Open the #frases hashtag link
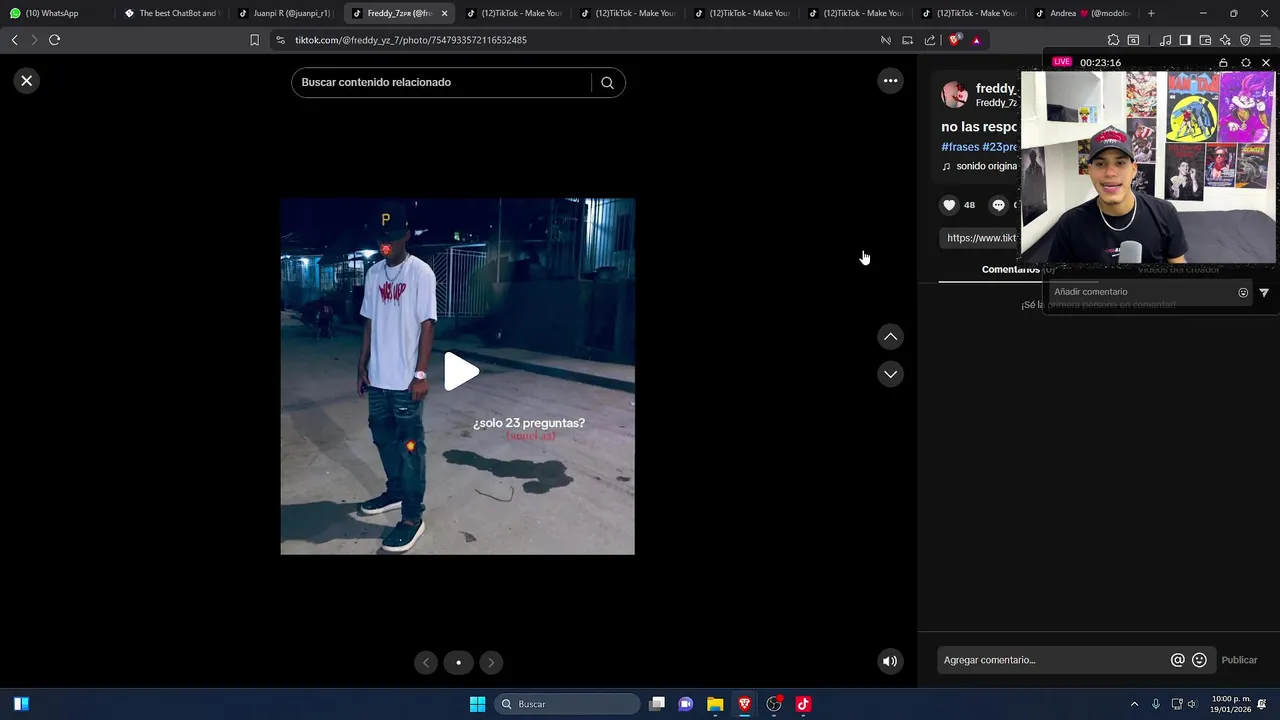Screen dimensions: 1280x720 [960, 147]
